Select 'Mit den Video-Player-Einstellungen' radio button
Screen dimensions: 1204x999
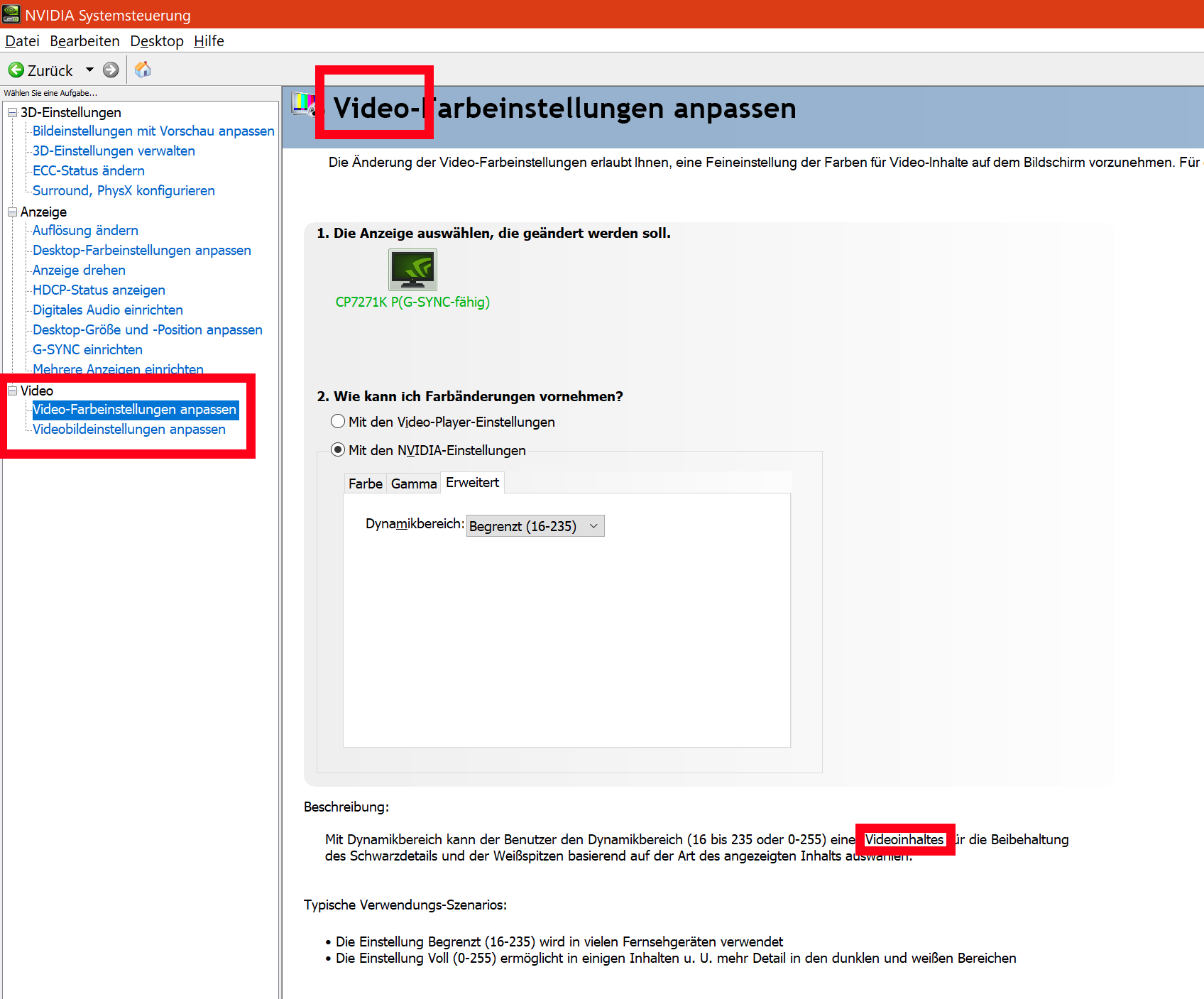tap(338, 422)
